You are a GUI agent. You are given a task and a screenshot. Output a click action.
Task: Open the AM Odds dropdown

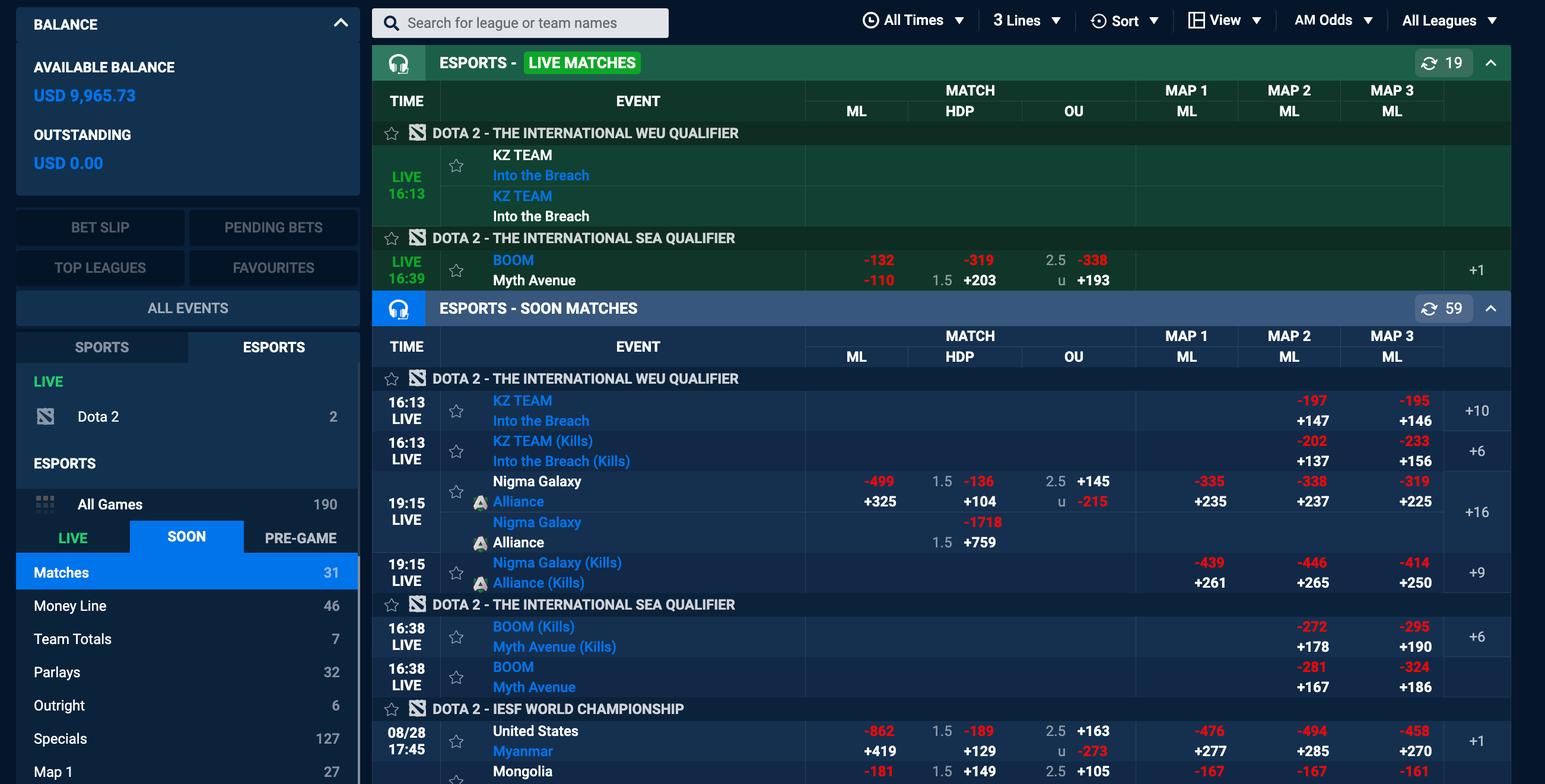coord(1333,20)
